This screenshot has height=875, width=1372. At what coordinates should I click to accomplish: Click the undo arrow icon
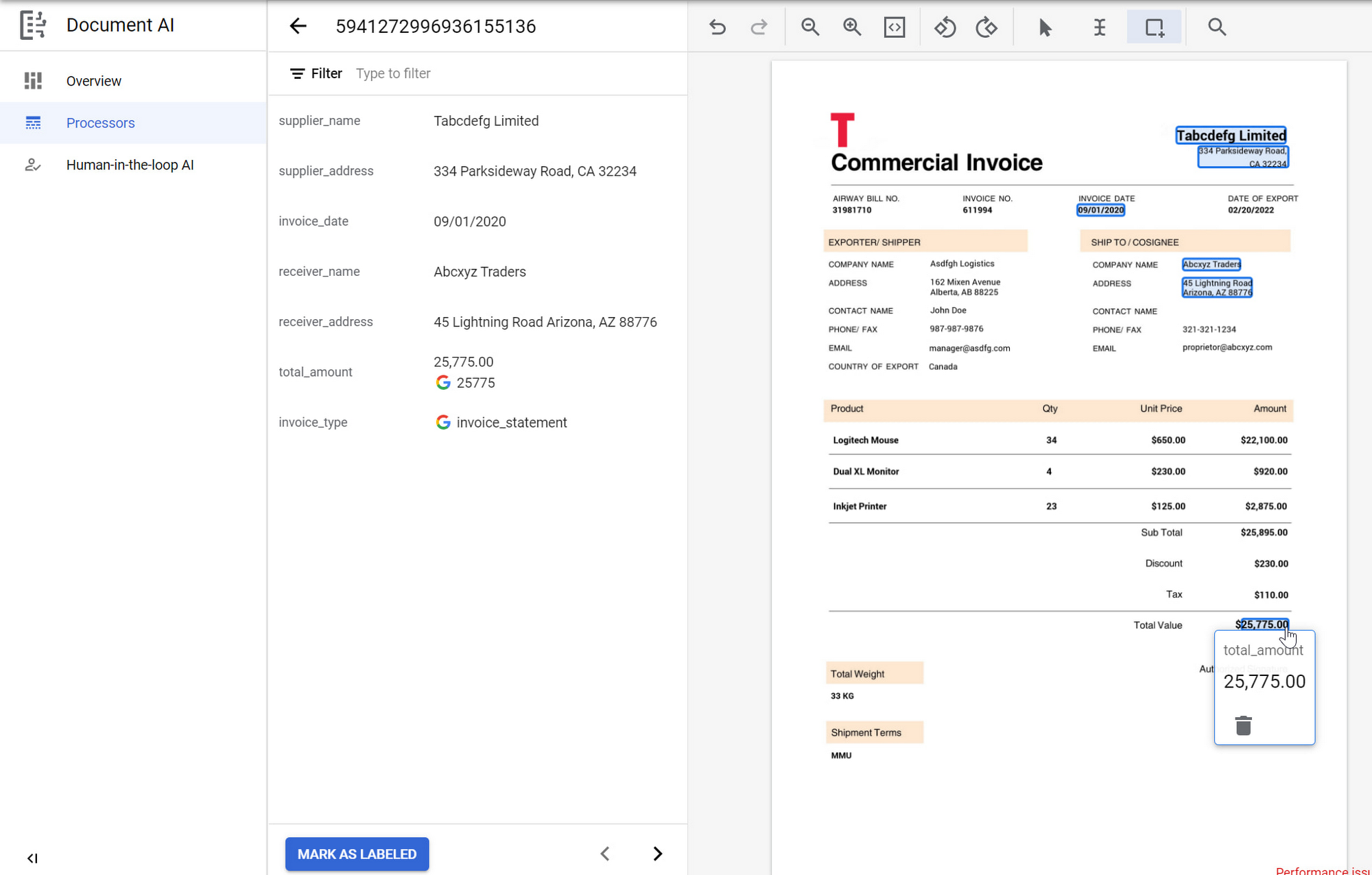coord(718,27)
